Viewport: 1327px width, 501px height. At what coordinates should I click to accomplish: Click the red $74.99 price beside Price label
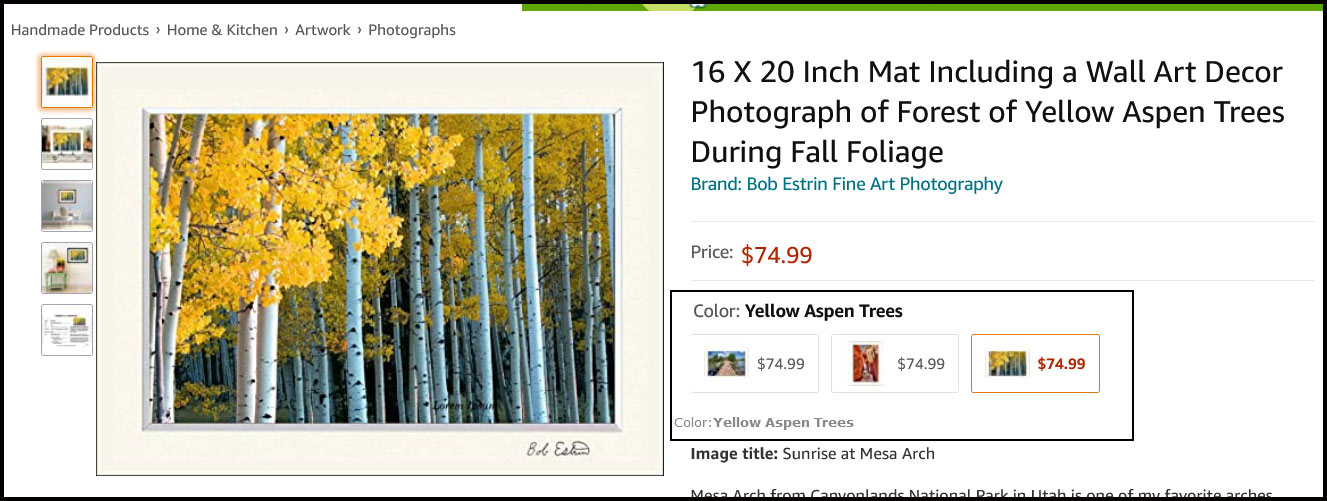tap(776, 255)
